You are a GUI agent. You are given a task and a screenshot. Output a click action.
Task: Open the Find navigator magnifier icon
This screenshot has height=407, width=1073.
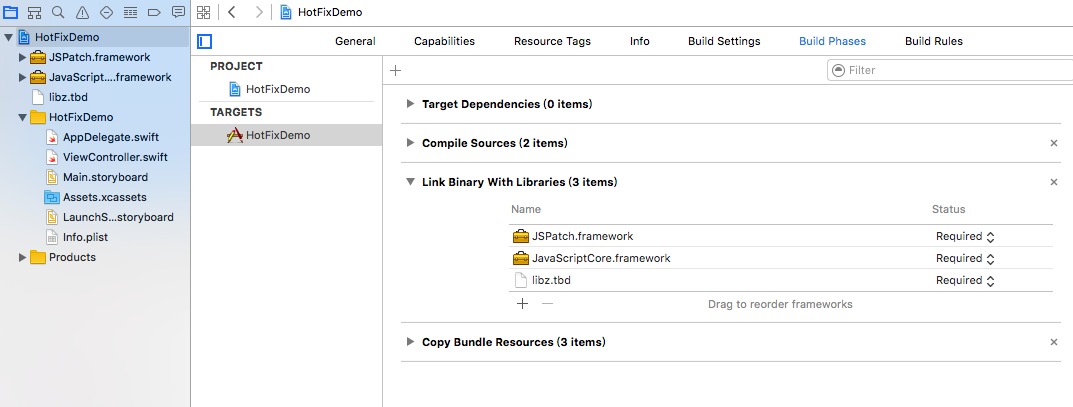59,12
